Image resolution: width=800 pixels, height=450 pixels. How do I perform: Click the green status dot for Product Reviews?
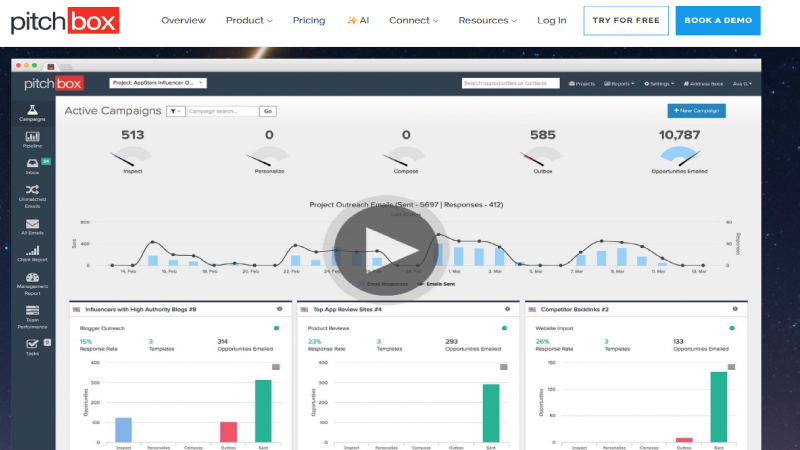pos(504,328)
